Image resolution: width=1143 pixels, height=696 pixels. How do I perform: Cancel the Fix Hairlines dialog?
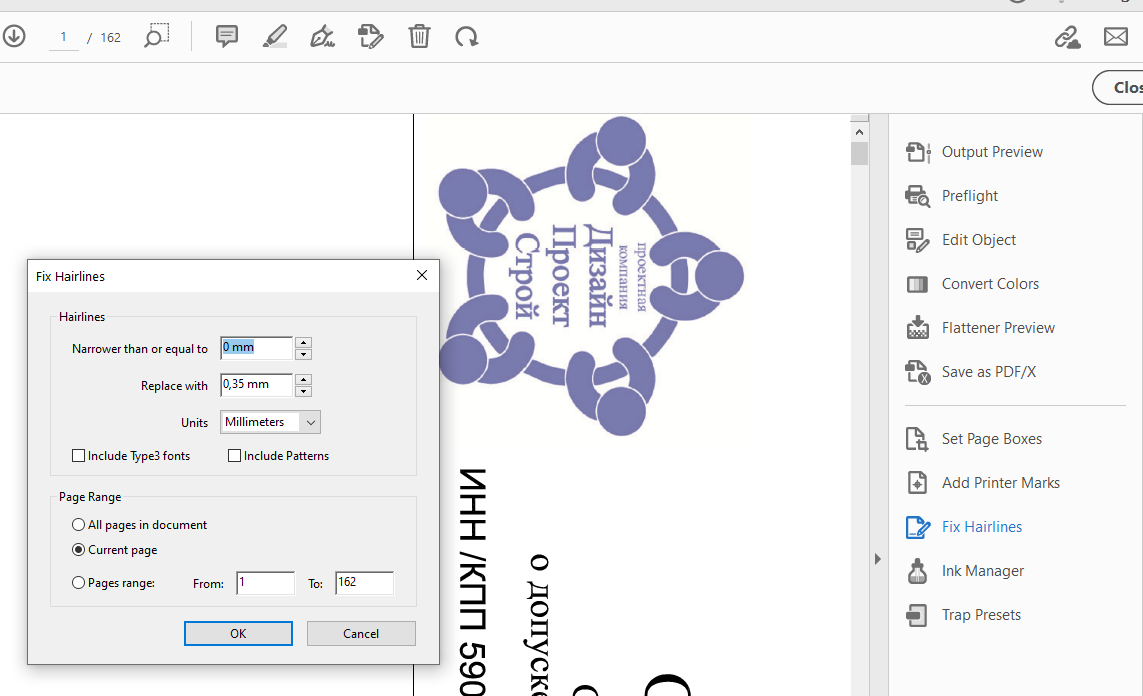pos(361,633)
